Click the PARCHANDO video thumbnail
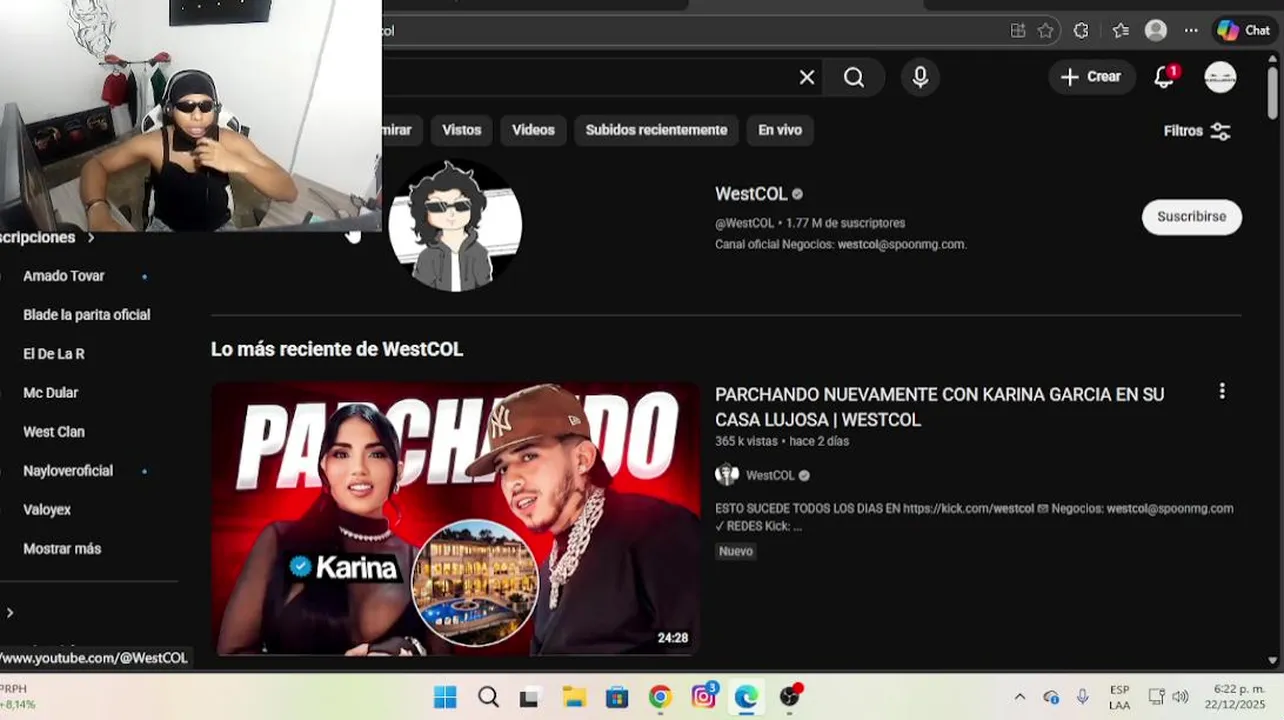The image size is (1284, 720). 455,518
